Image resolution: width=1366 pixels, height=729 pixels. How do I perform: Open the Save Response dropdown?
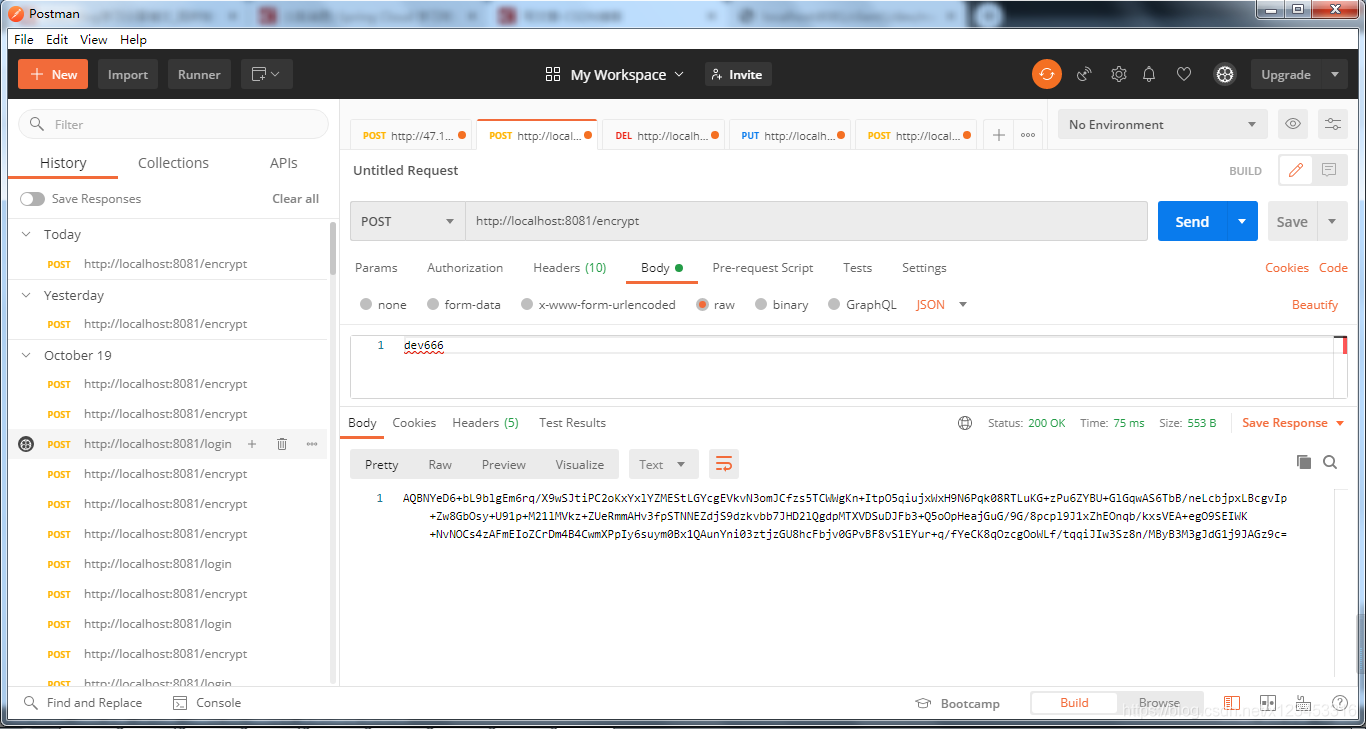click(x=1292, y=423)
